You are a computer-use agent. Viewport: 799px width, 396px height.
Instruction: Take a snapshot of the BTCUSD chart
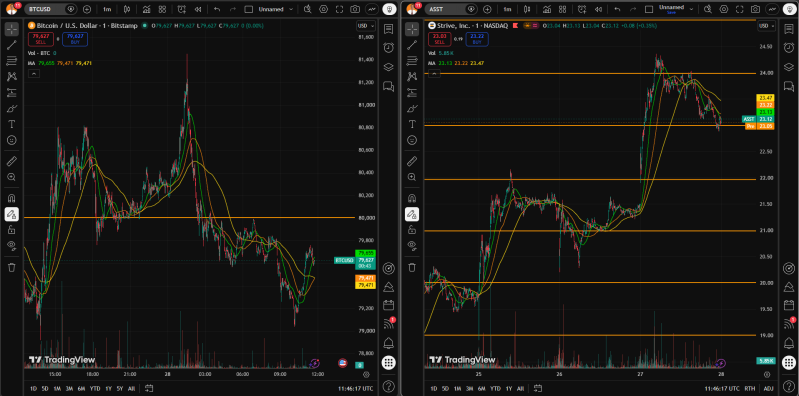(355, 9)
